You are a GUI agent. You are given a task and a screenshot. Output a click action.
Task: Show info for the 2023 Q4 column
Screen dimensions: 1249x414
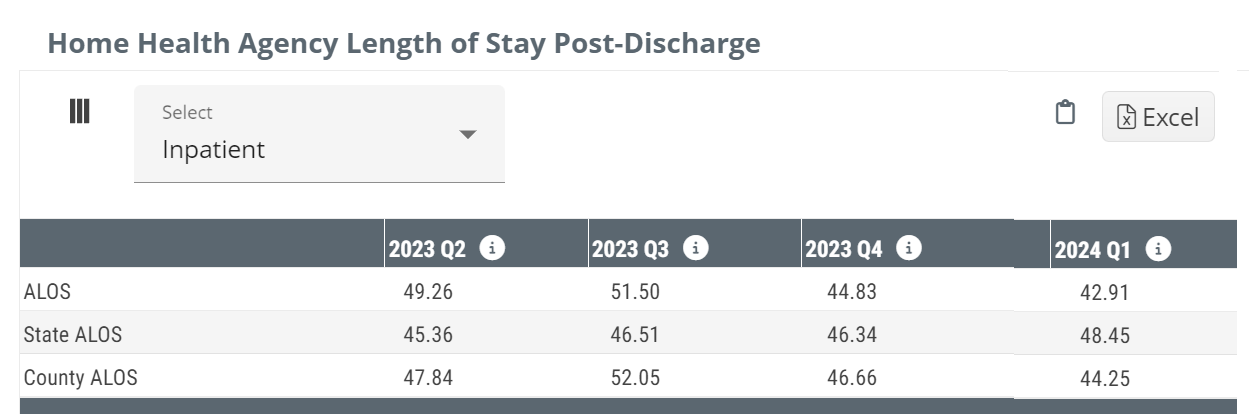click(x=909, y=248)
